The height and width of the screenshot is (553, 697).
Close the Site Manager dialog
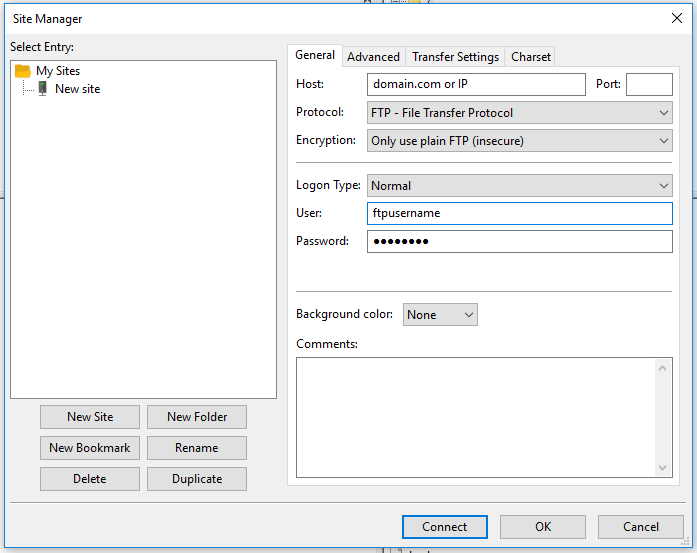coord(677,18)
